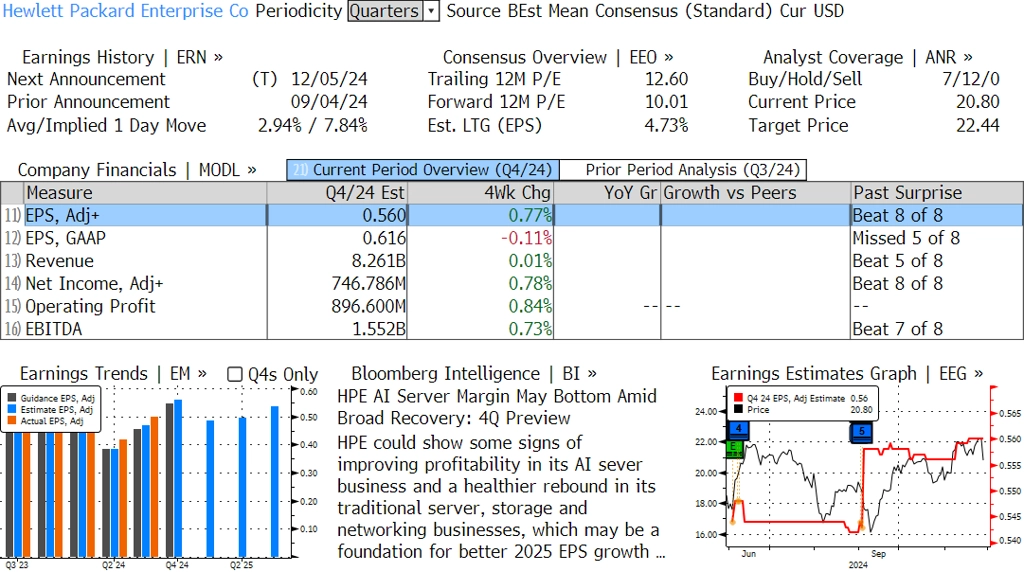Click the green E earnings marker on graph
This screenshot has width=1024, height=572.
[734, 448]
